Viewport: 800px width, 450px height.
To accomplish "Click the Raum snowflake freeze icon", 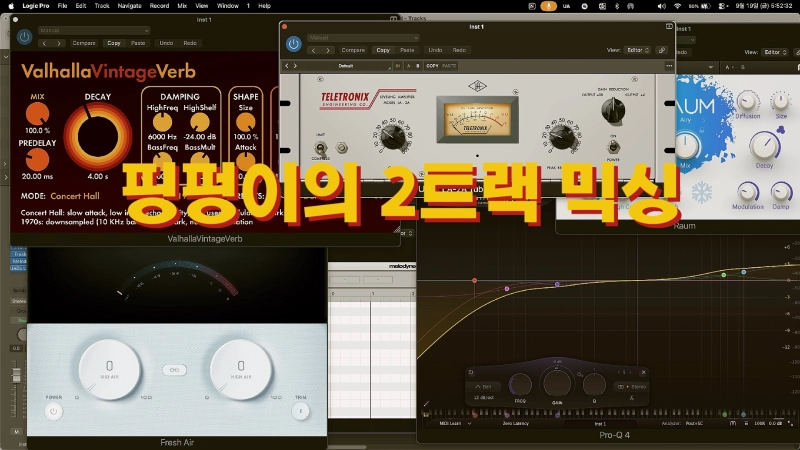I will (x=700, y=190).
